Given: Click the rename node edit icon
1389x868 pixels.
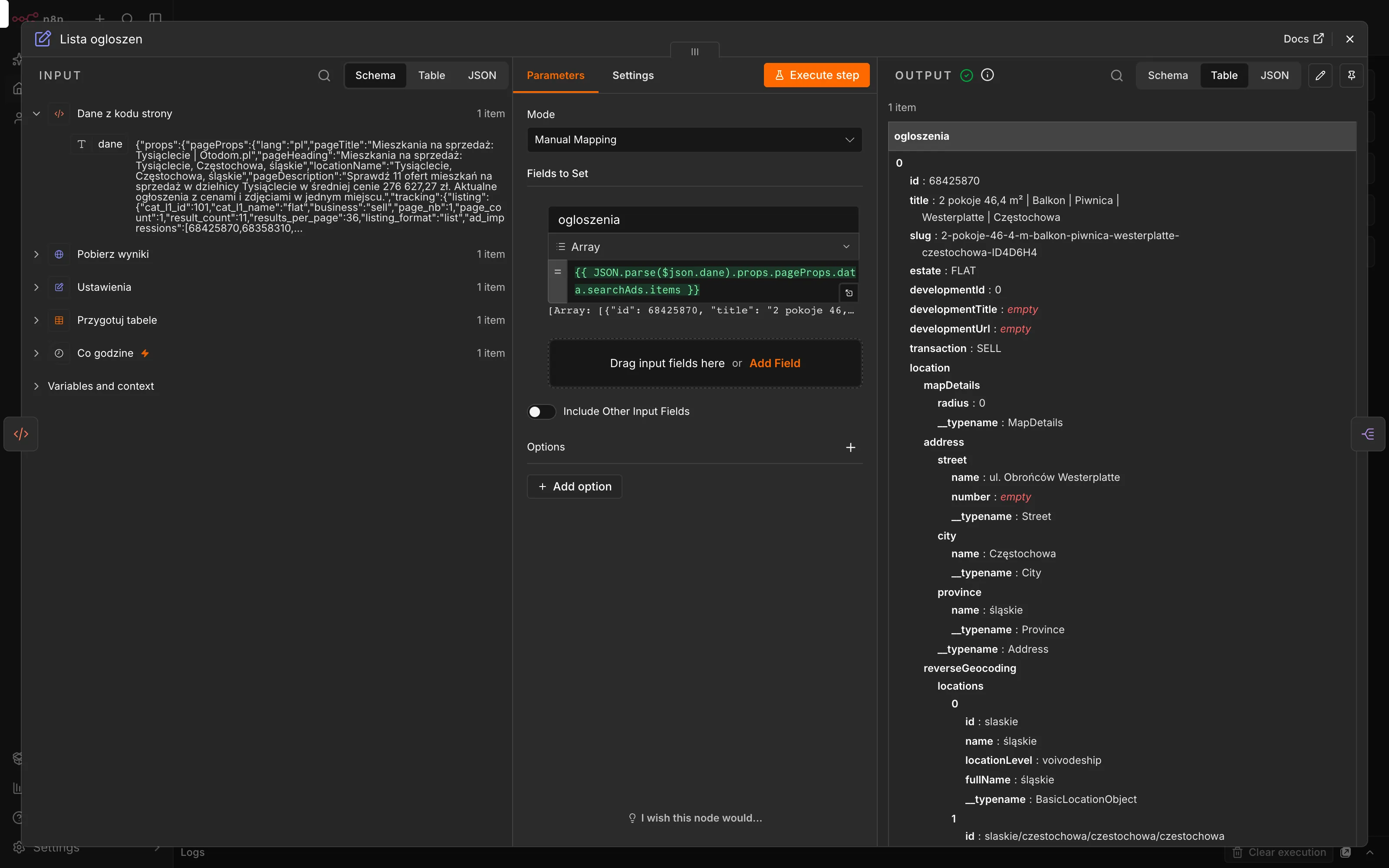Looking at the screenshot, I should click(43, 39).
